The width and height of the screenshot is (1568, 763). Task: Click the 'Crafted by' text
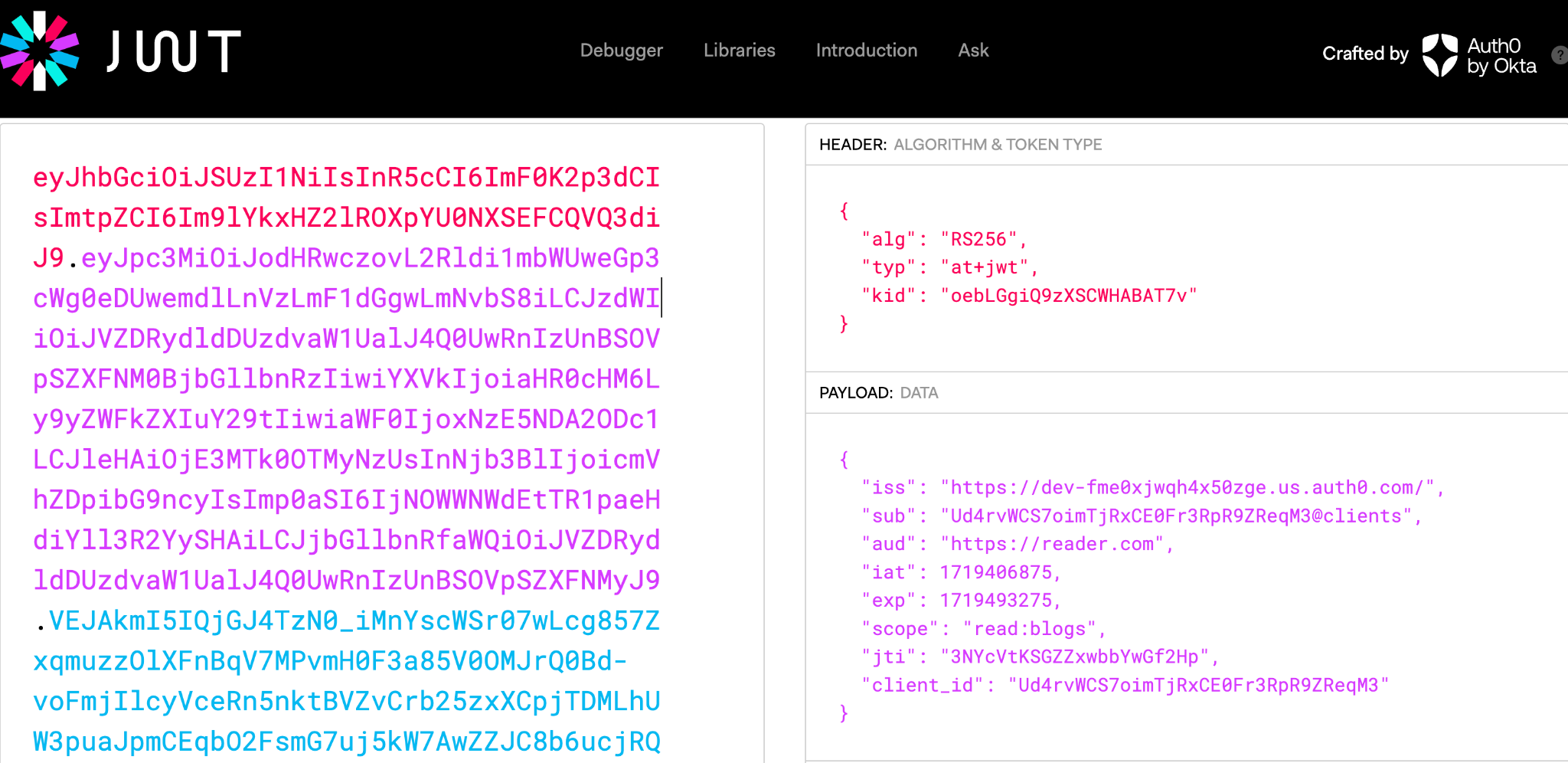[1365, 54]
